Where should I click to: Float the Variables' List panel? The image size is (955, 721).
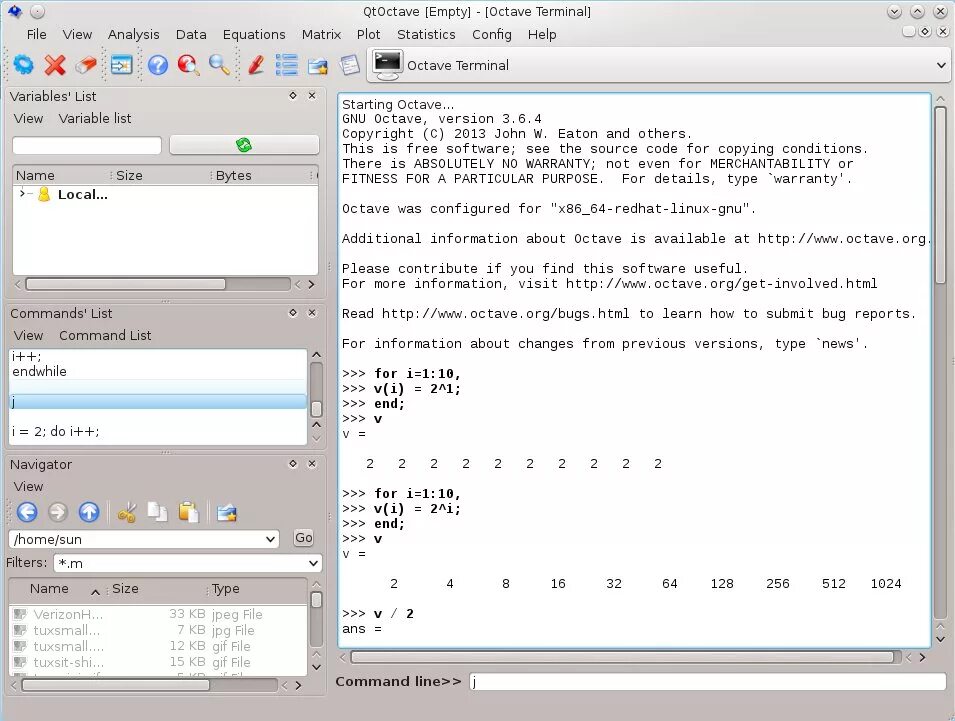293,96
